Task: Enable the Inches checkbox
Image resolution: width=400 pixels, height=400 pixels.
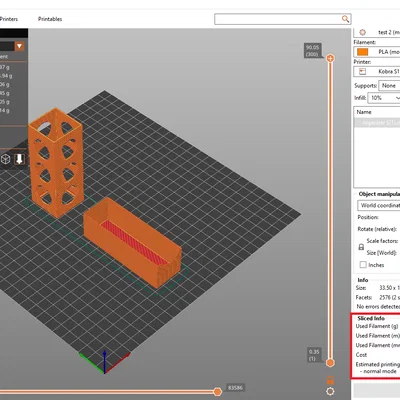Action: pyautogui.click(x=363, y=265)
